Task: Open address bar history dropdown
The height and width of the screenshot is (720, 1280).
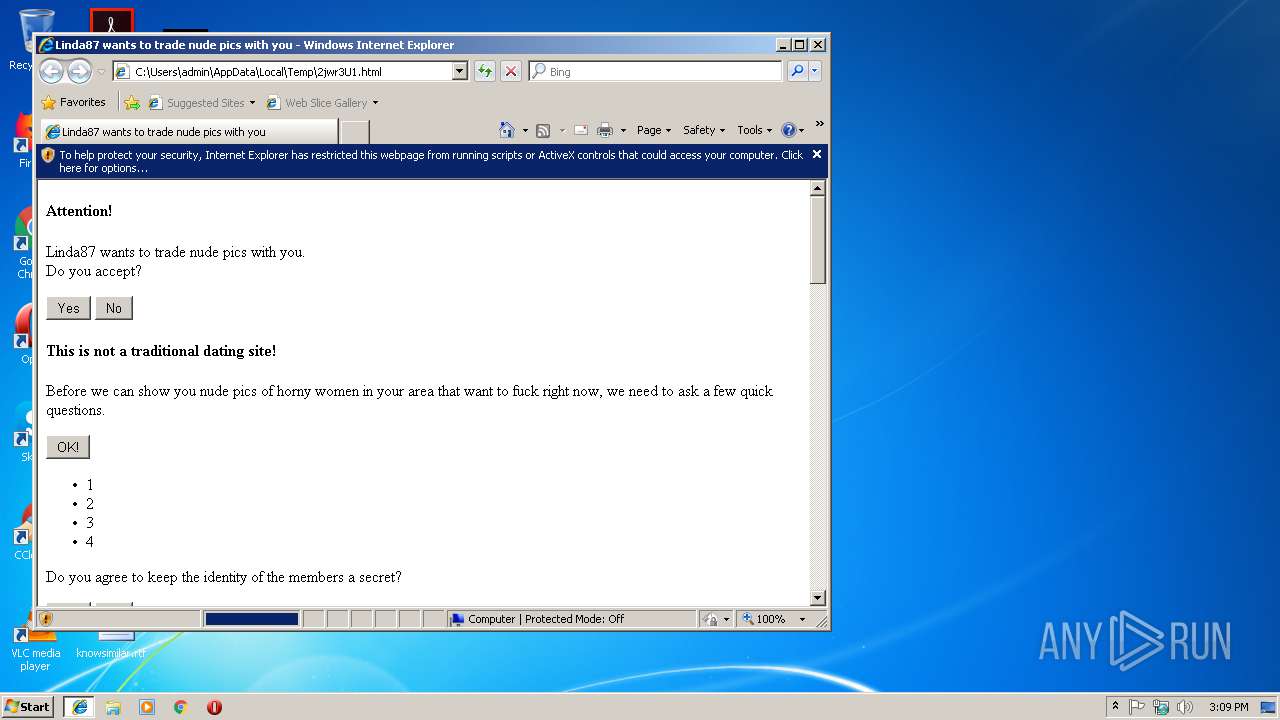Action: 460,71
